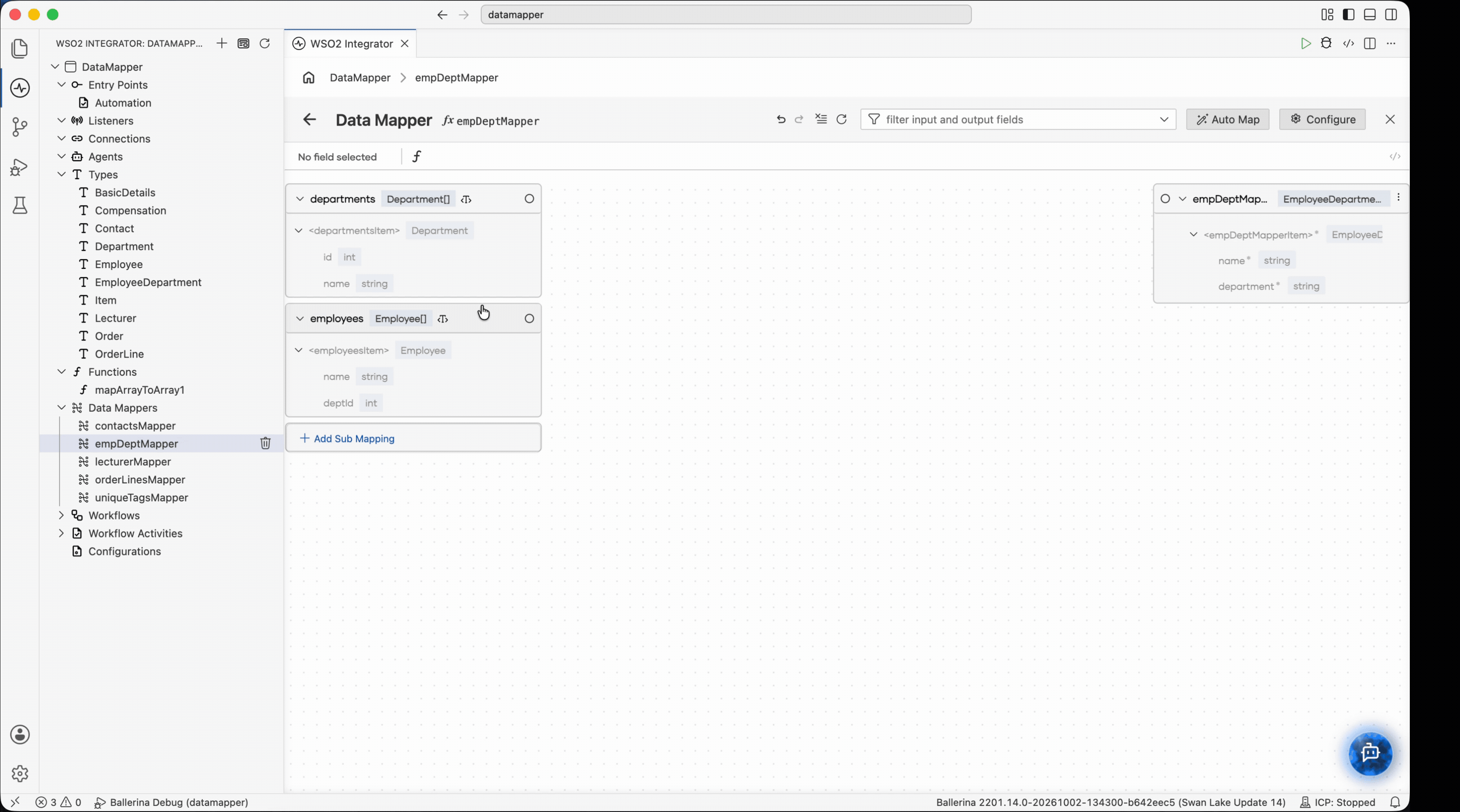This screenshot has height=812, width=1460.
Task: Toggle the primary sidebar visibility
Action: [x=1349, y=15]
